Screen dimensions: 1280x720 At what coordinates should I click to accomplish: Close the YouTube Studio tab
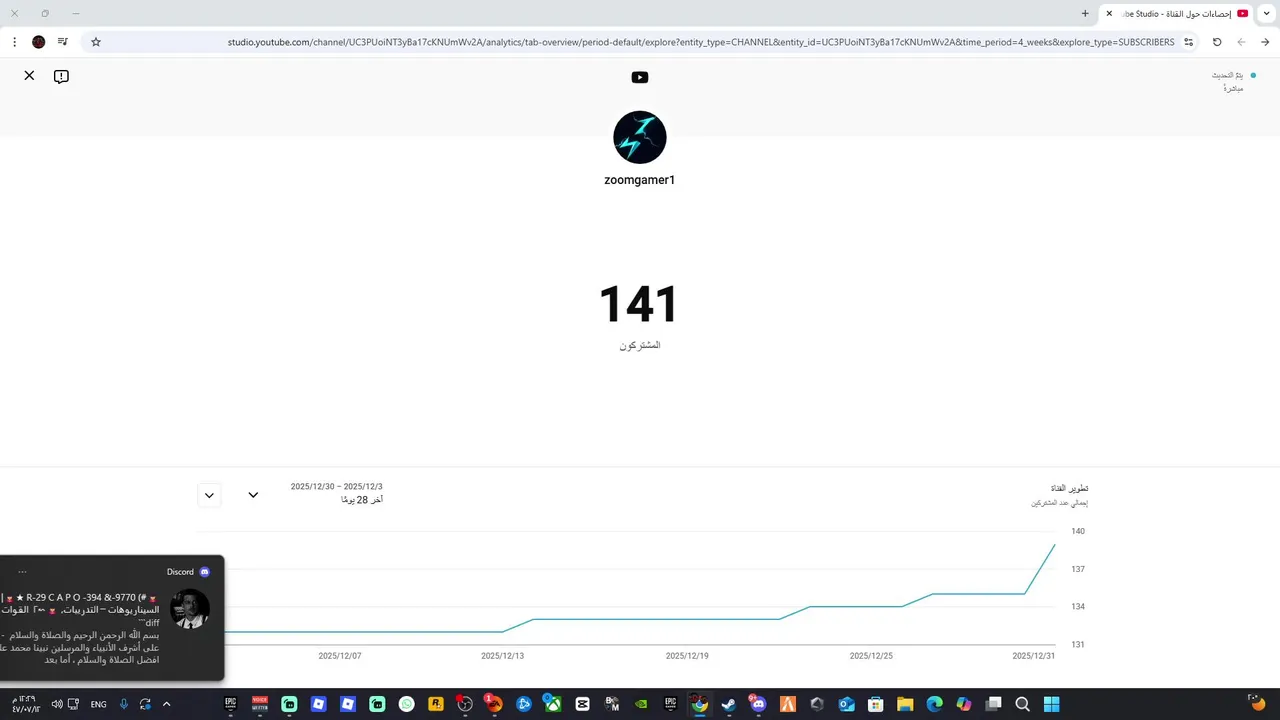(1109, 14)
